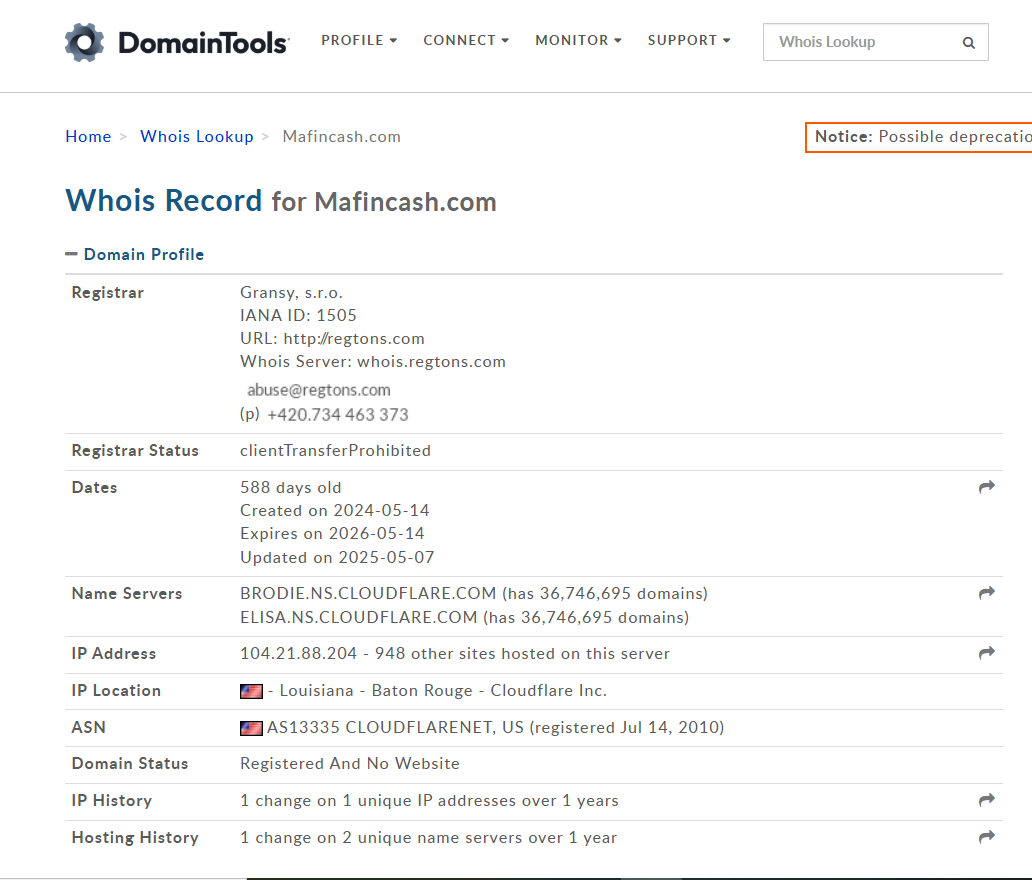Click the Created on 2024-05-14 text

335,510
